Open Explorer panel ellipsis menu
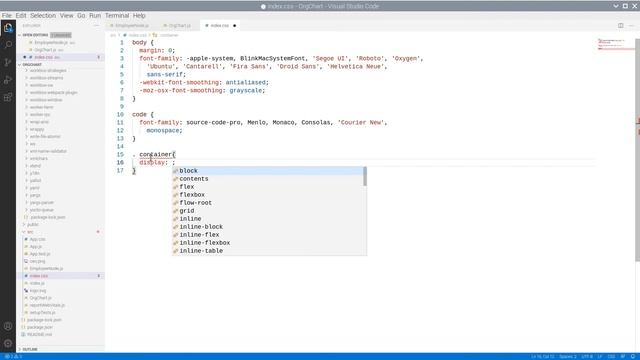The image size is (640, 360). pos(96,25)
